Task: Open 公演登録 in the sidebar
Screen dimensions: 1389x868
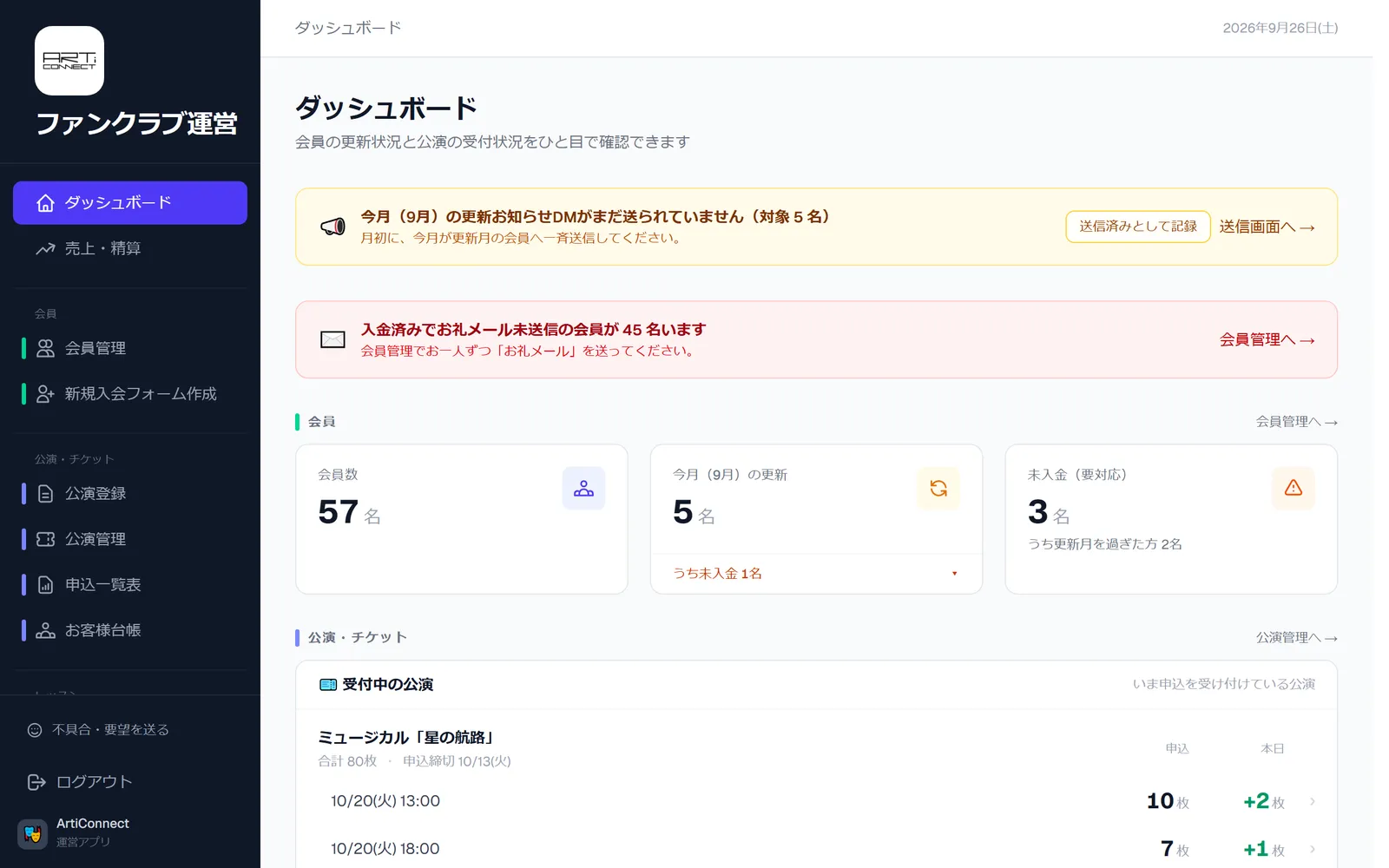Action: click(x=130, y=494)
